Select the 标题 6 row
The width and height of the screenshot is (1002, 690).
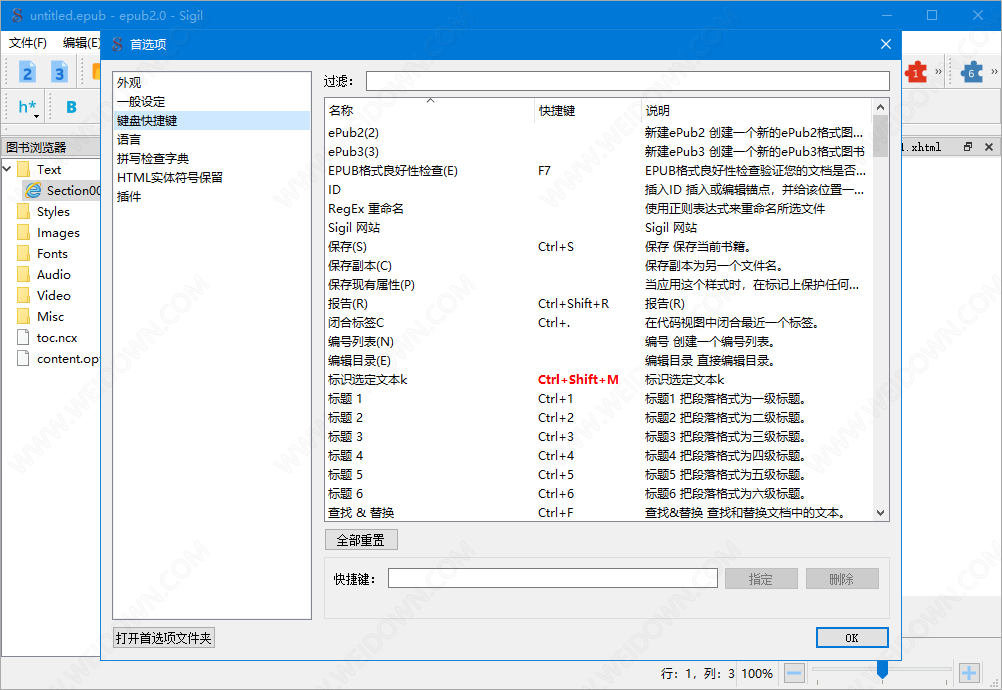click(598, 494)
